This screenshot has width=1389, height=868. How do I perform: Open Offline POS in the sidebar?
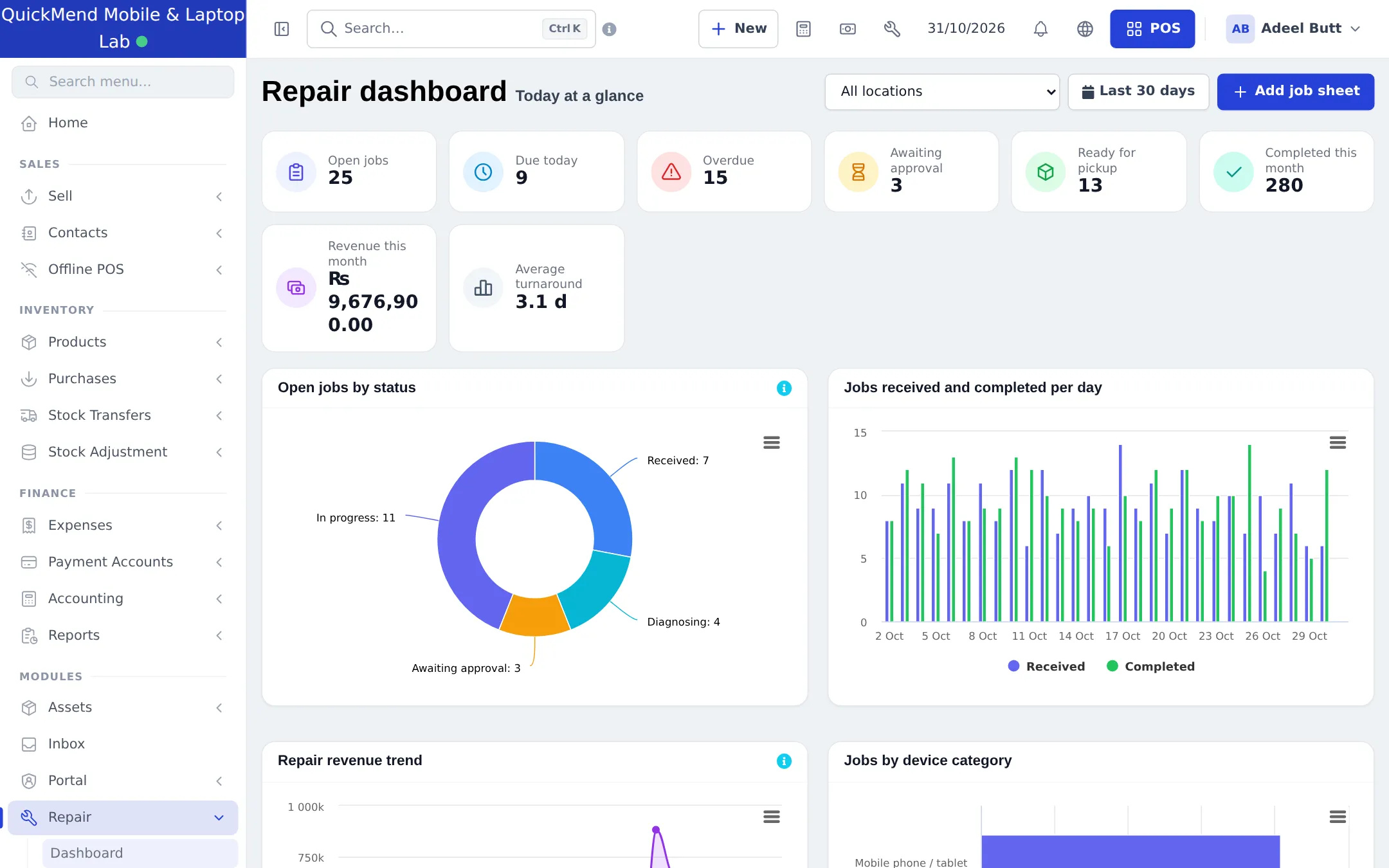tap(122, 269)
